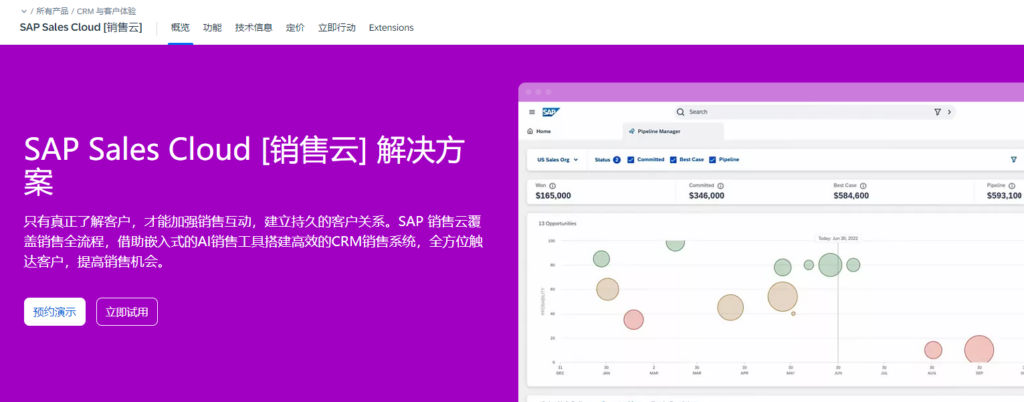Screen dimensions: 1024x402
Task: Click the info icon beside Won
Action: pyautogui.click(x=552, y=186)
